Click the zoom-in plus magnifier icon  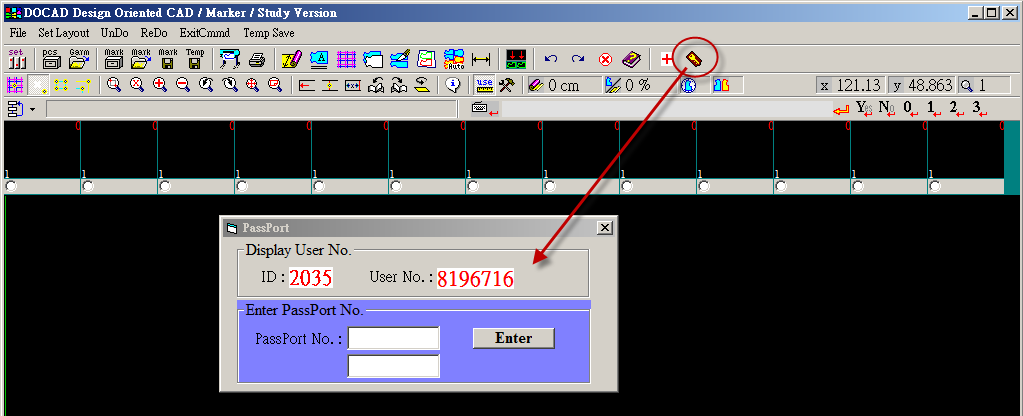tap(160, 85)
